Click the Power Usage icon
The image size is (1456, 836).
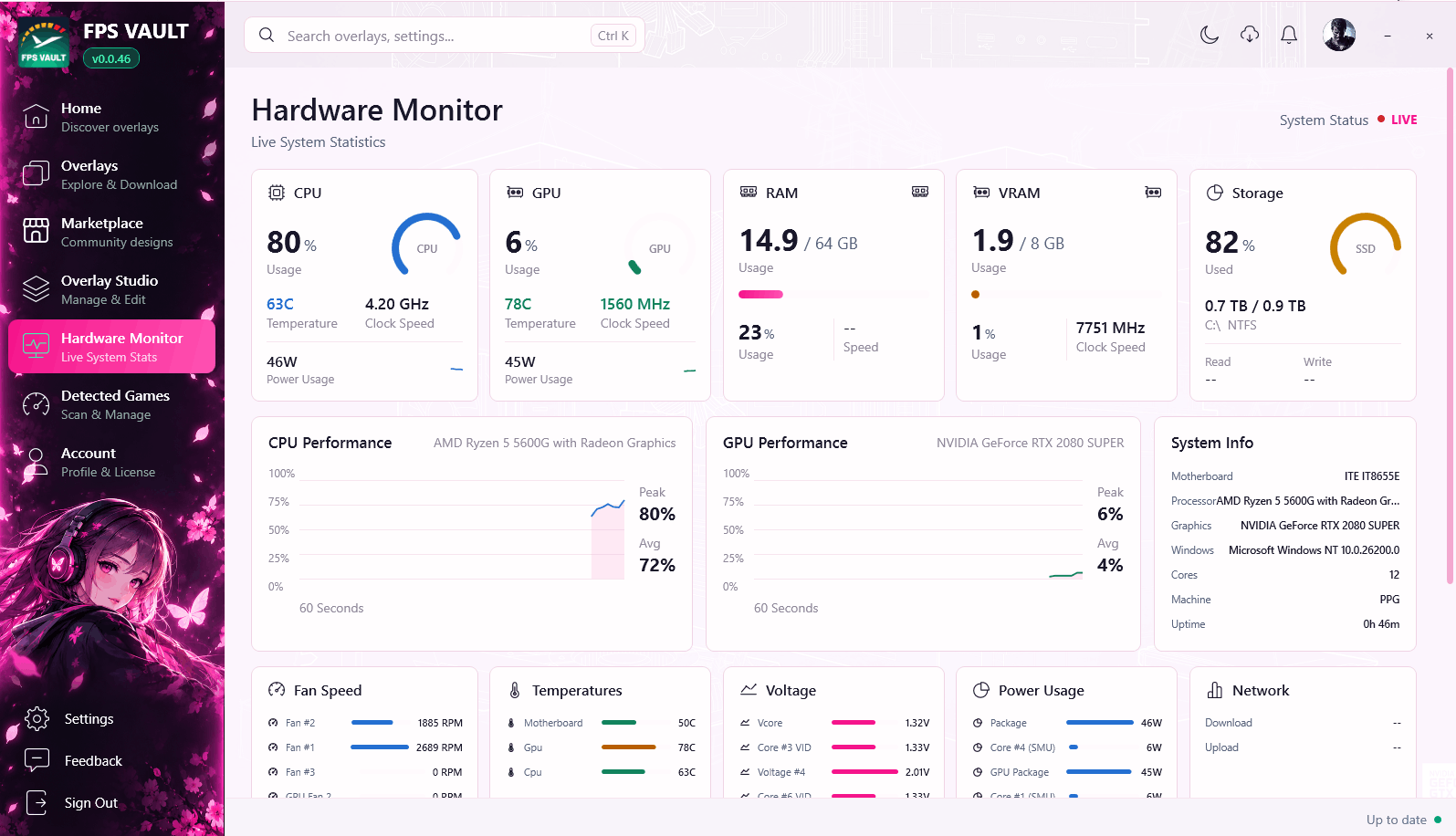981,690
